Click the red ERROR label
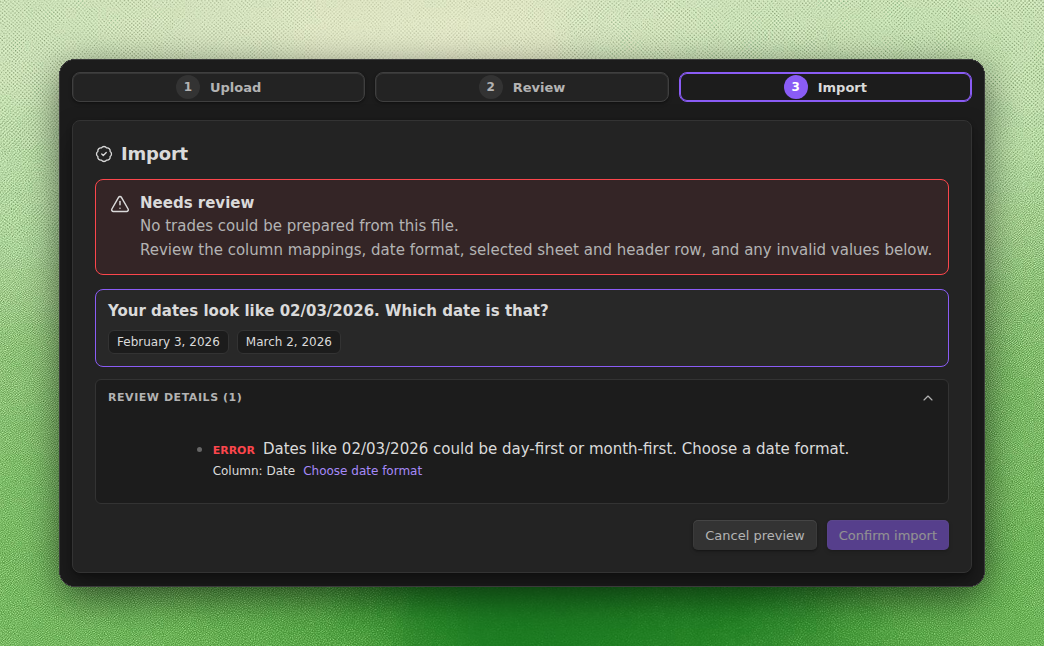1044x646 pixels. pos(234,450)
